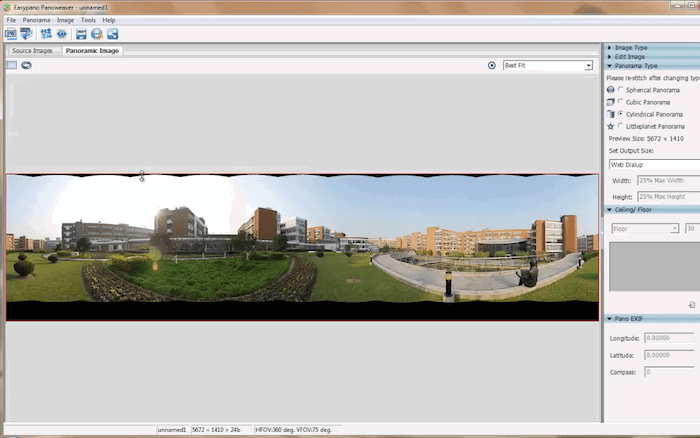
Task: Collapse the Pano EXIF section
Action: pyautogui.click(x=610, y=318)
